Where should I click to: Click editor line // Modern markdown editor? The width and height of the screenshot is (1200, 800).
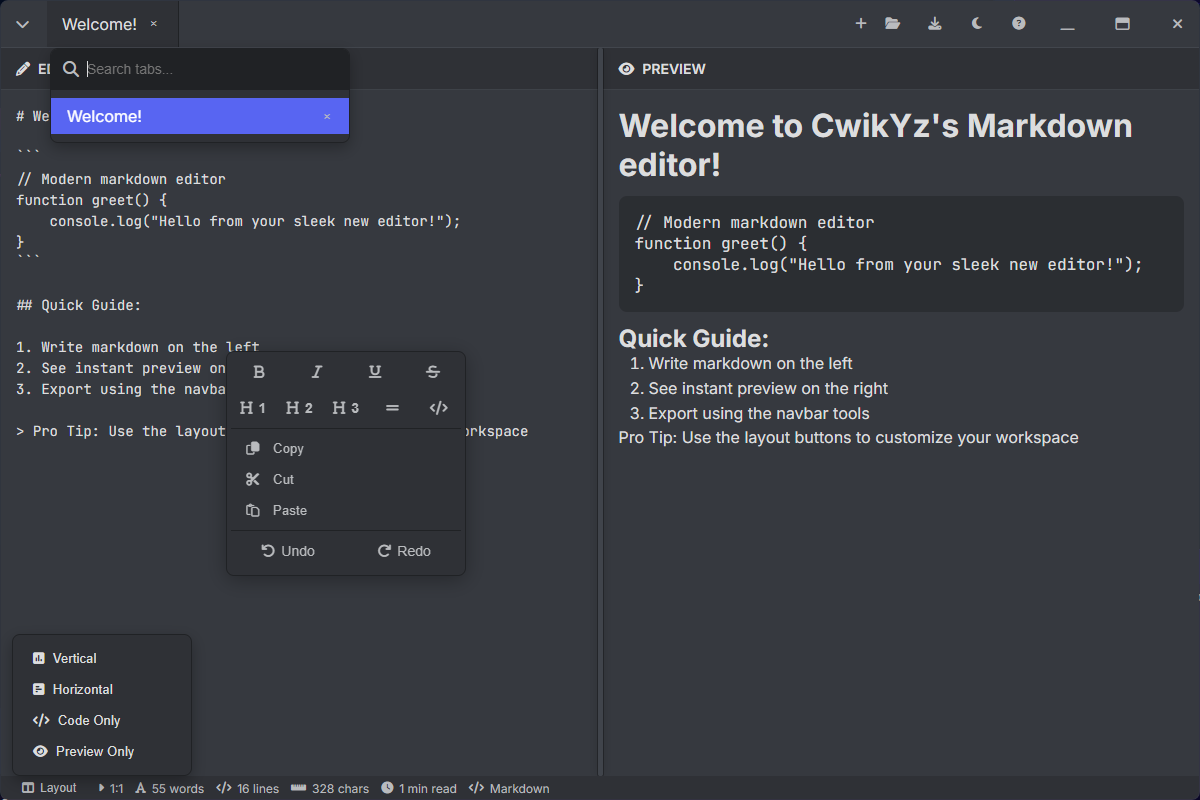pos(121,180)
